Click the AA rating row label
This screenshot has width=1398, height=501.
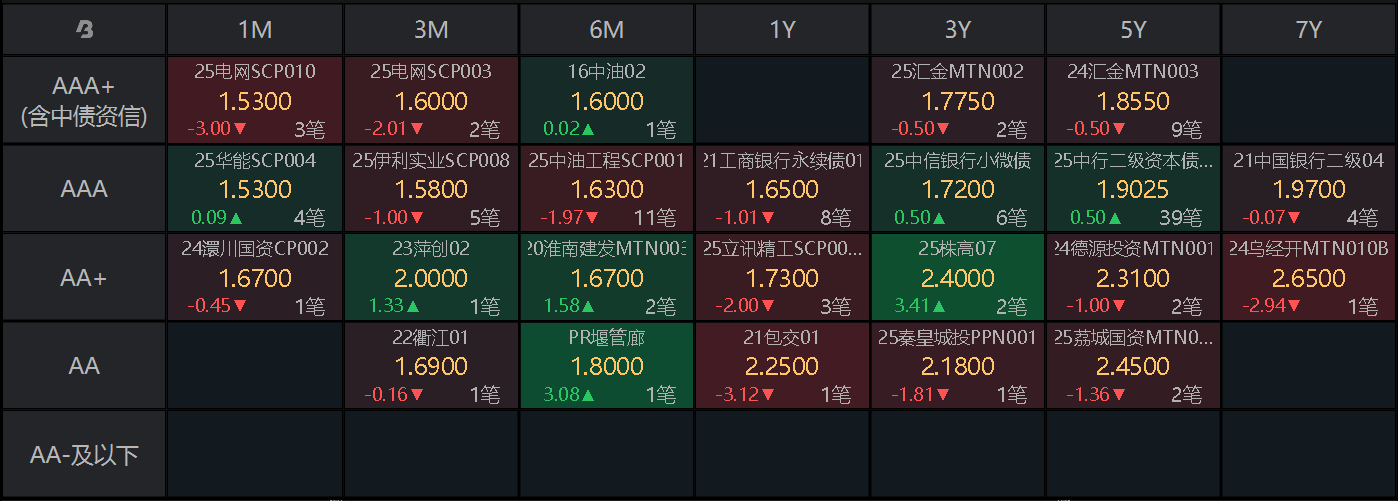coord(84,365)
